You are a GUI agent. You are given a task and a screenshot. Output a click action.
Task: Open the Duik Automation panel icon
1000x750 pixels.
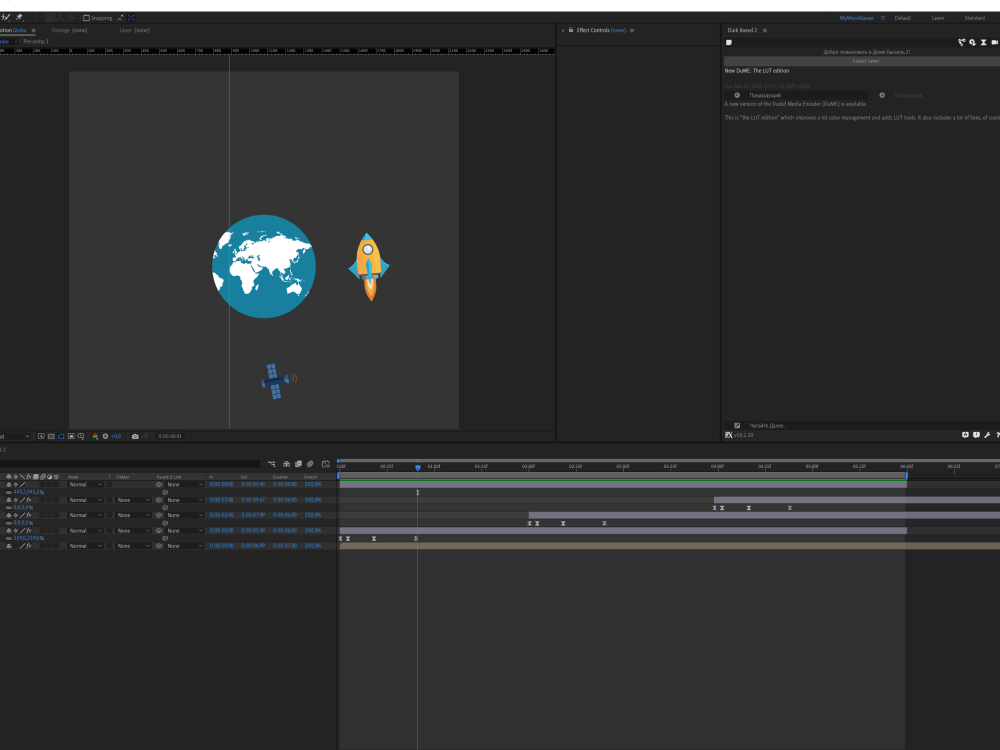click(973, 42)
